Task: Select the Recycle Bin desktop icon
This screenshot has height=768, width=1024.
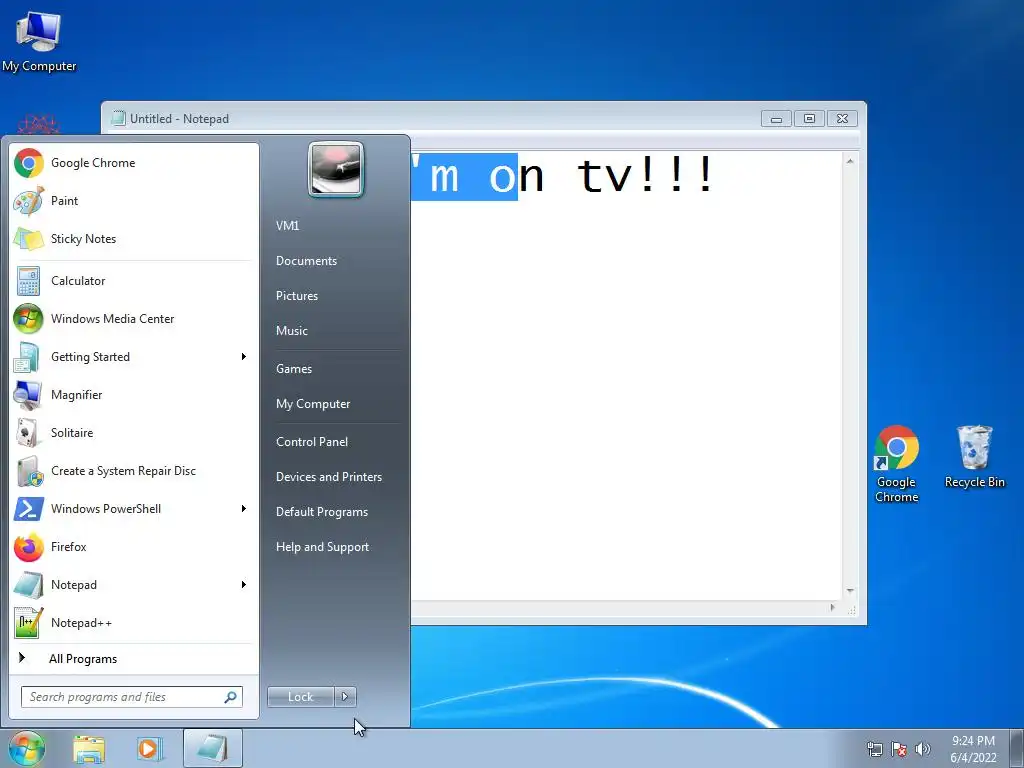Action: click(974, 456)
